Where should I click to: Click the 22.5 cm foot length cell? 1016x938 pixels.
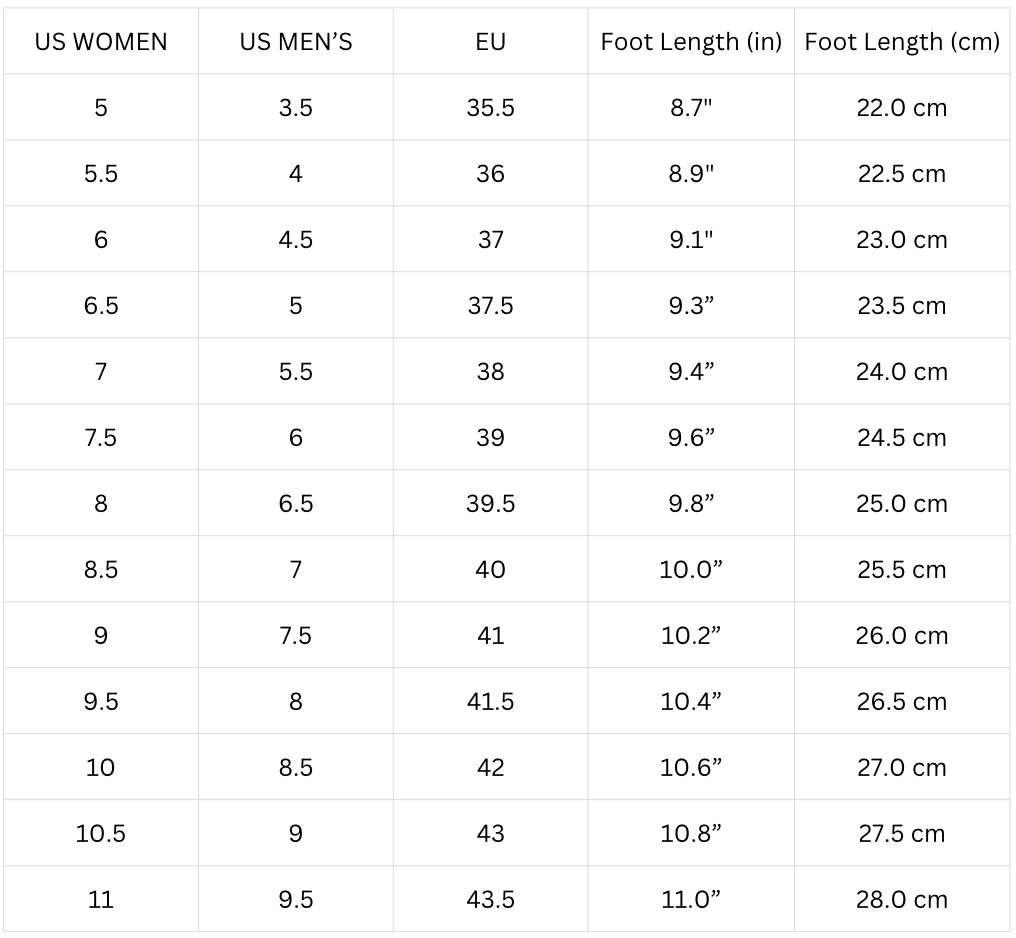pyautogui.click(x=902, y=174)
